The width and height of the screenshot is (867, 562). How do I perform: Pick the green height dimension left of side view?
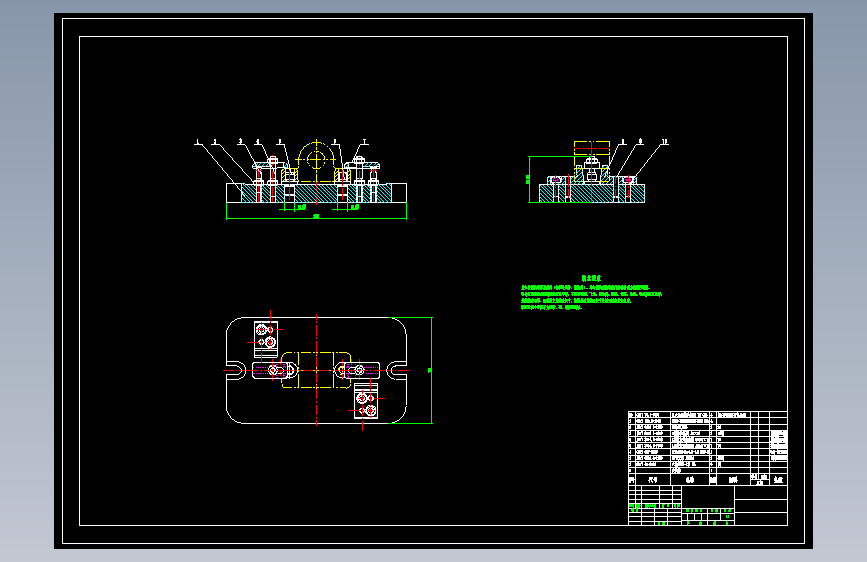point(528,179)
